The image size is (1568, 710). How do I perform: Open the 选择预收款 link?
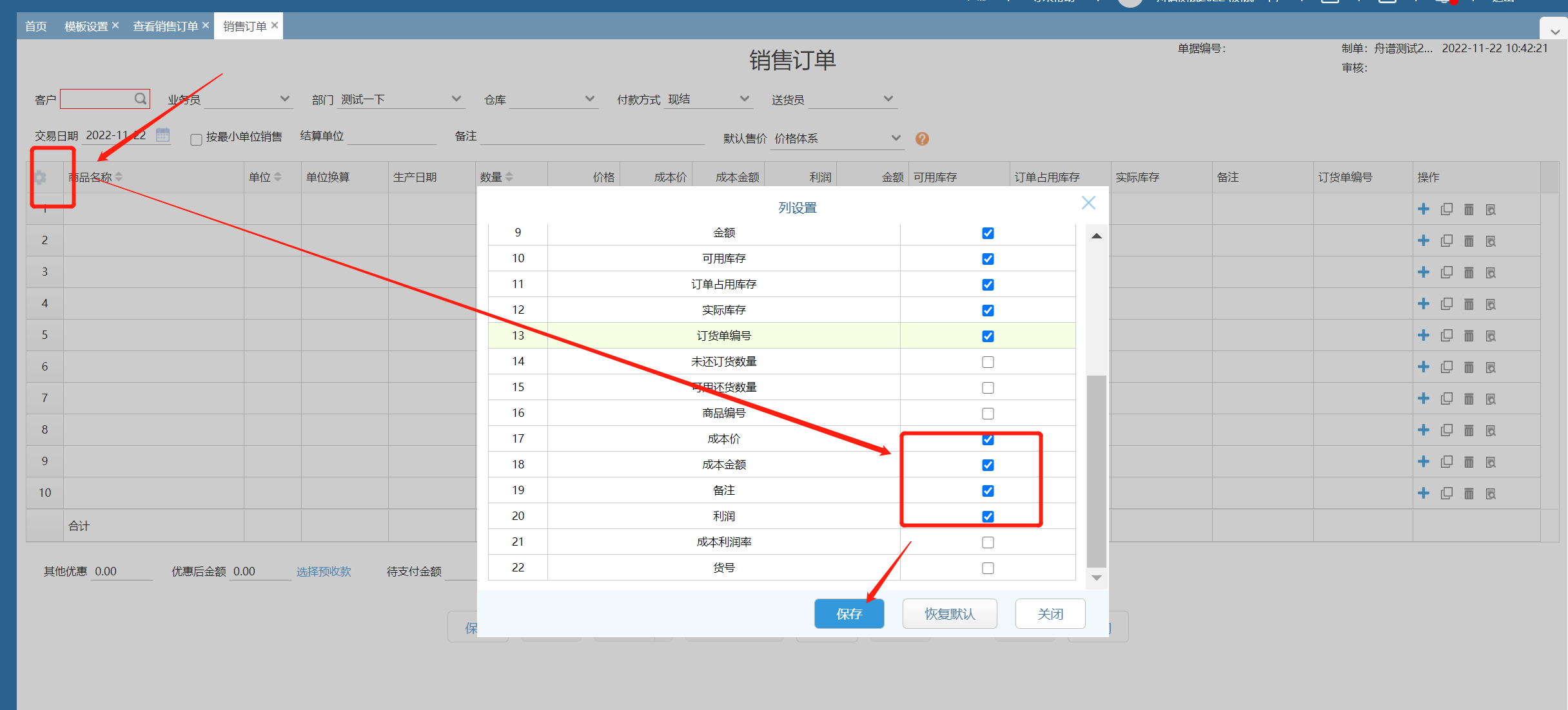pyautogui.click(x=324, y=571)
